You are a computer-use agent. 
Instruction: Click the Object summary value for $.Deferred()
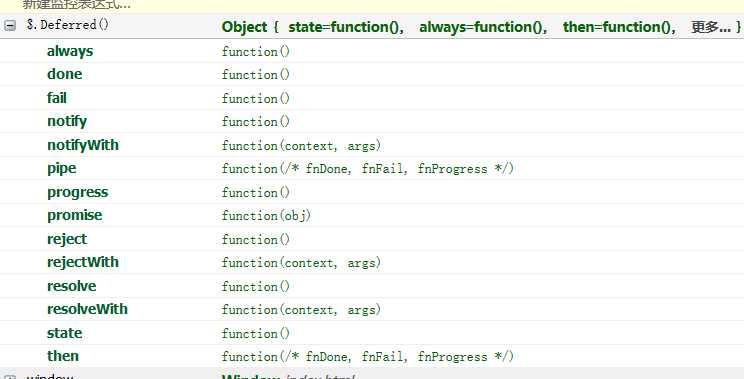pos(481,27)
